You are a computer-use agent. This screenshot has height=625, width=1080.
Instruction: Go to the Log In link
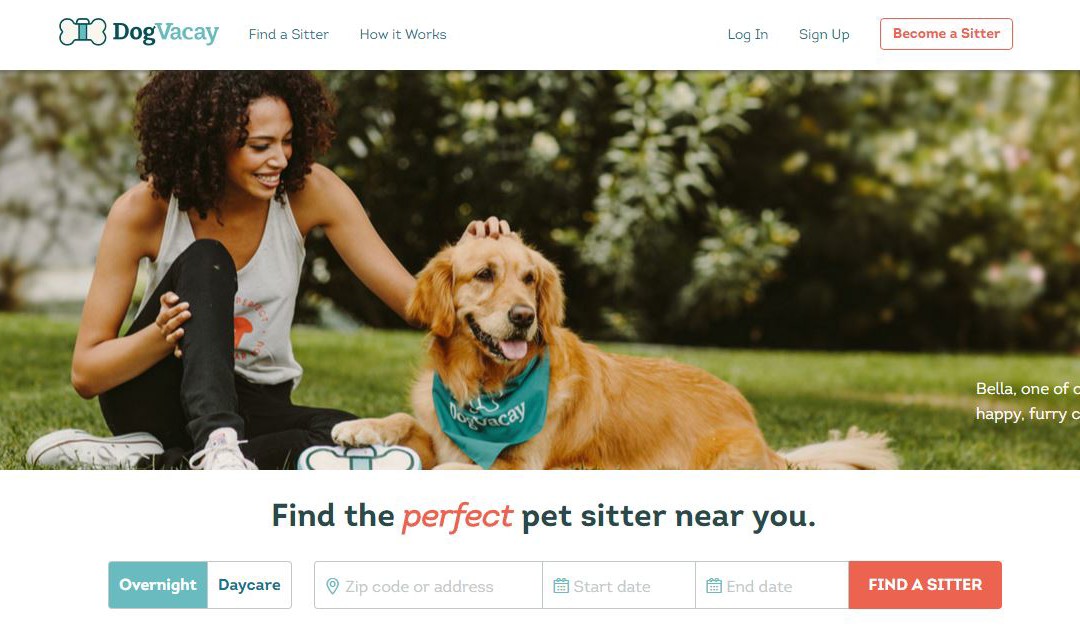[x=748, y=34]
